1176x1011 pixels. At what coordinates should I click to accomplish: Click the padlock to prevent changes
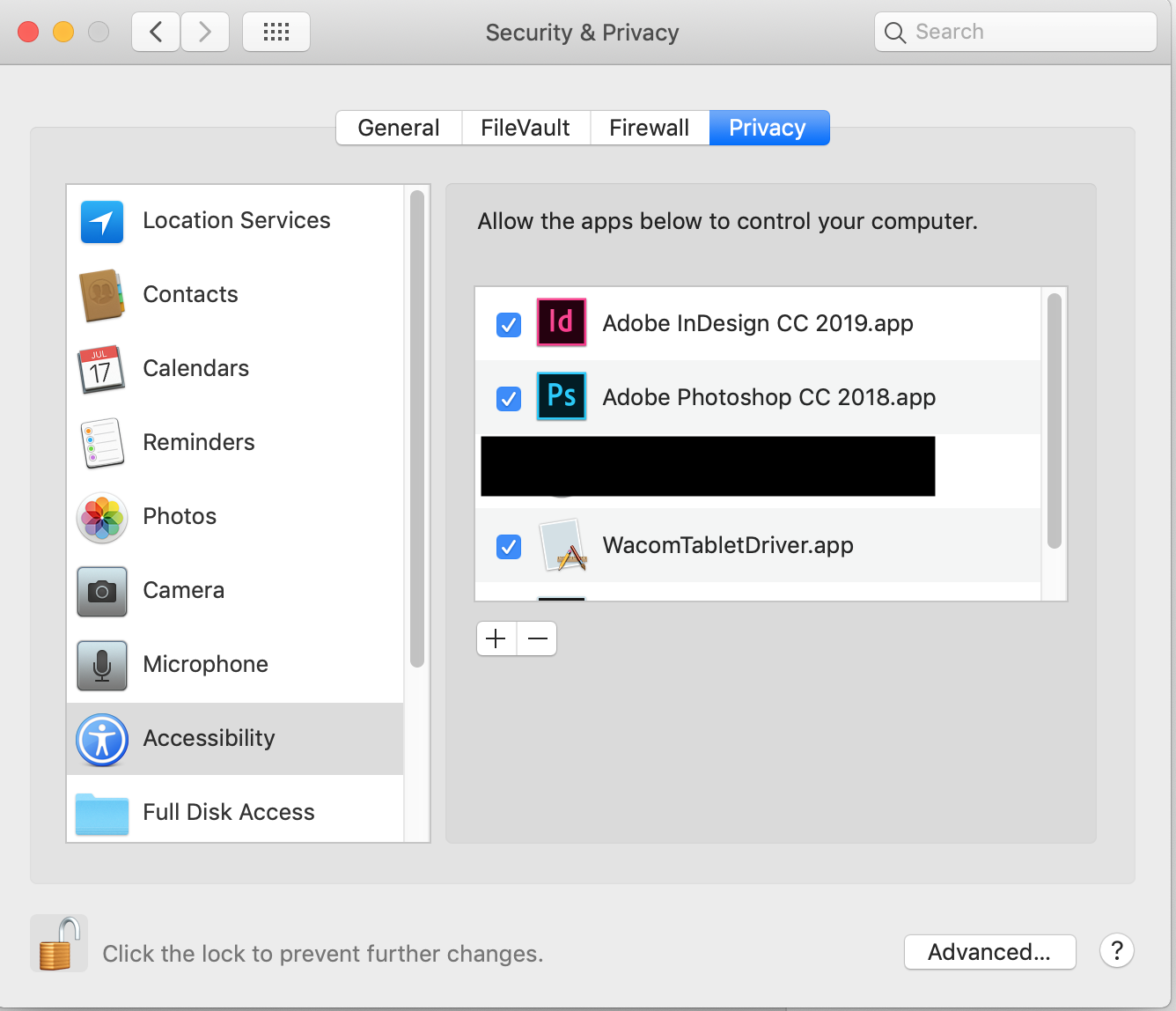[x=59, y=943]
